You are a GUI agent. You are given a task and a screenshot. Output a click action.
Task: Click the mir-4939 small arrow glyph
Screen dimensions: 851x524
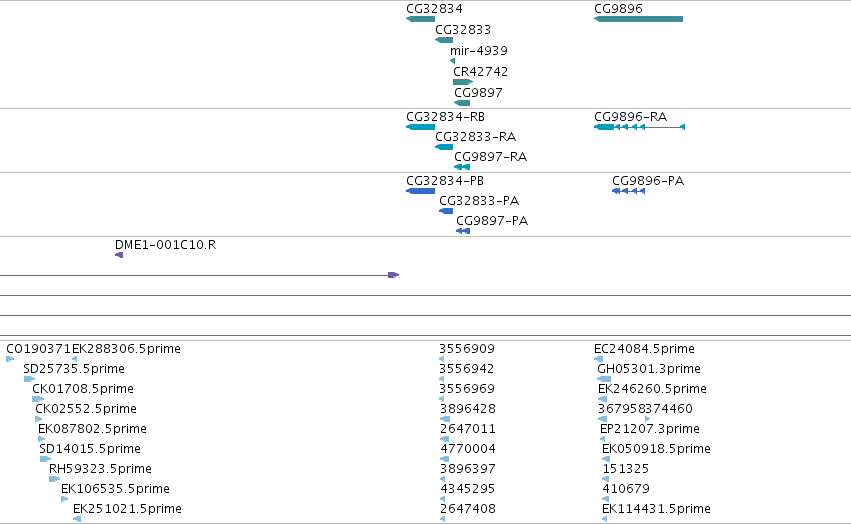coord(453,61)
